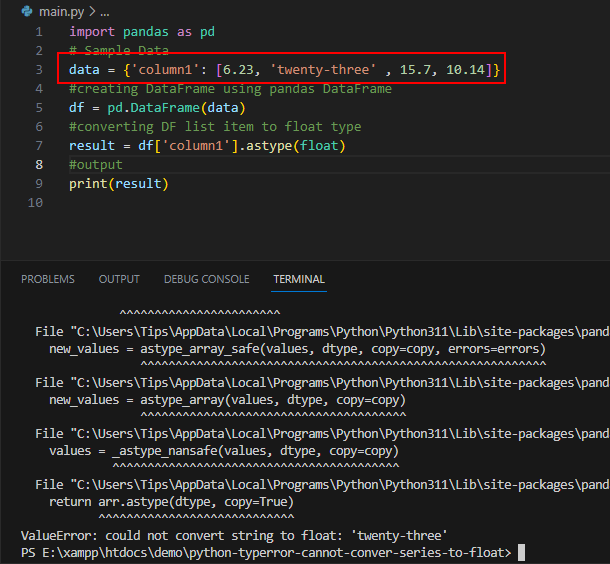Click the '#converting DF list item to float type' comment
The height and width of the screenshot is (564, 610).
pyautogui.click(x=215, y=127)
